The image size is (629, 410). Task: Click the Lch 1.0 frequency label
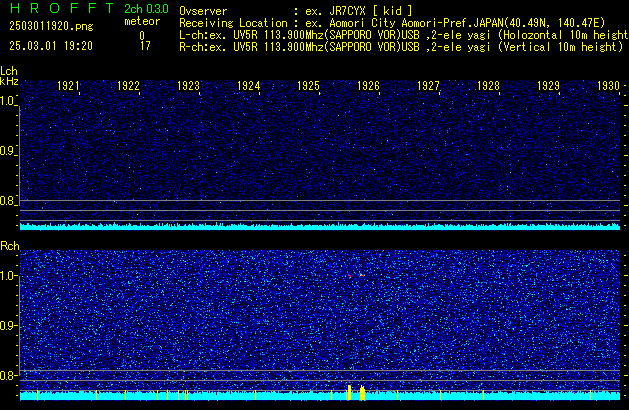(8, 101)
